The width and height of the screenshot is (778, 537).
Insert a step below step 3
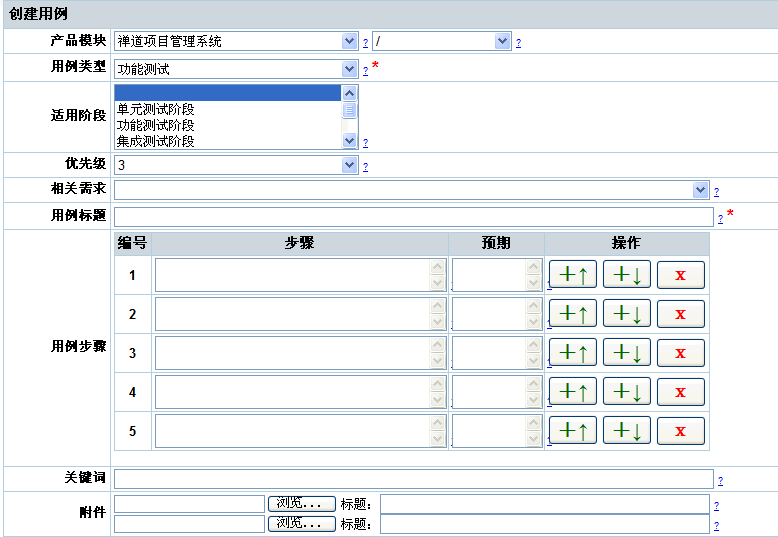click(627, 352)
